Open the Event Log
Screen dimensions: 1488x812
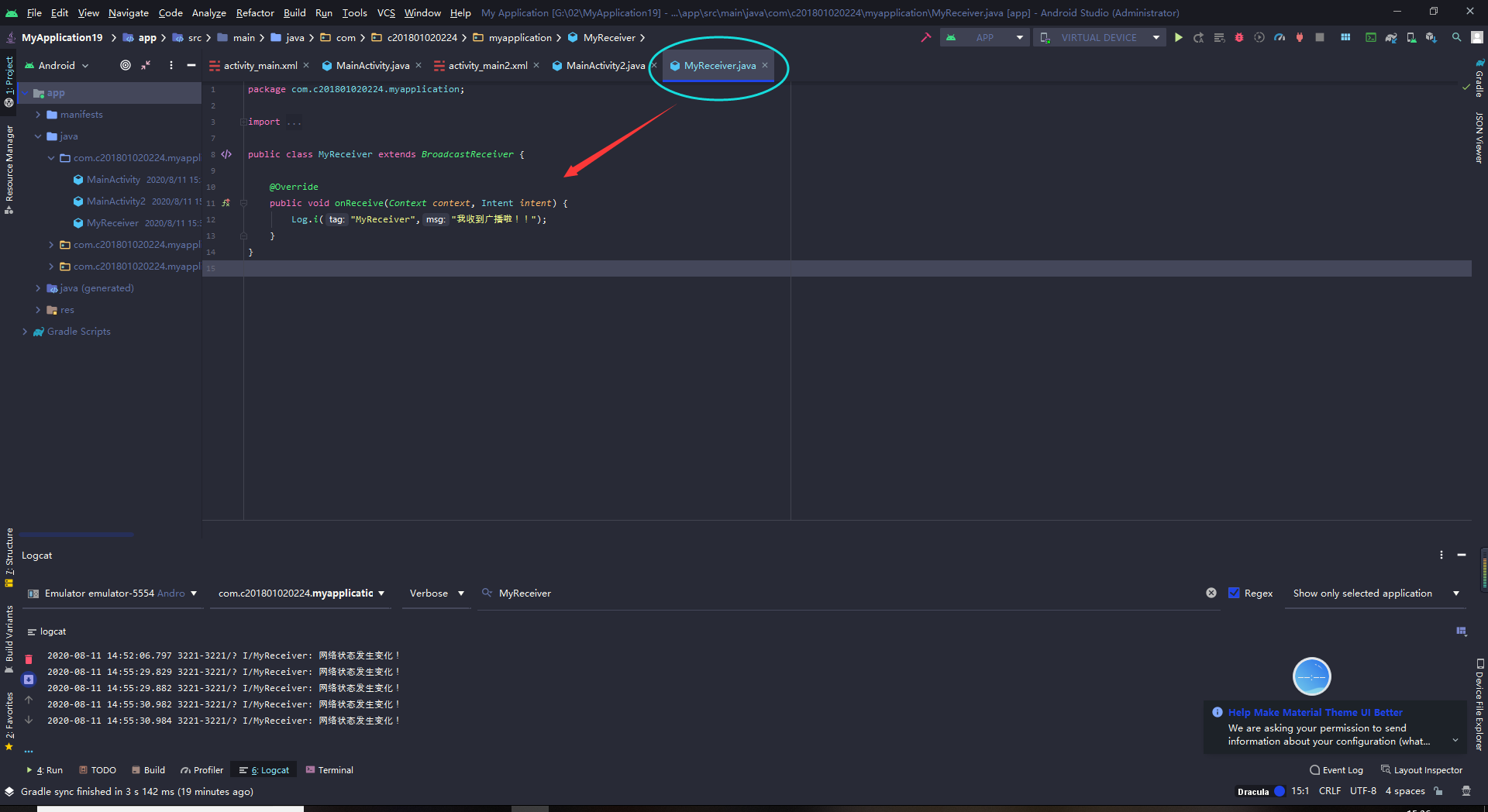(x=1336, y=770)
